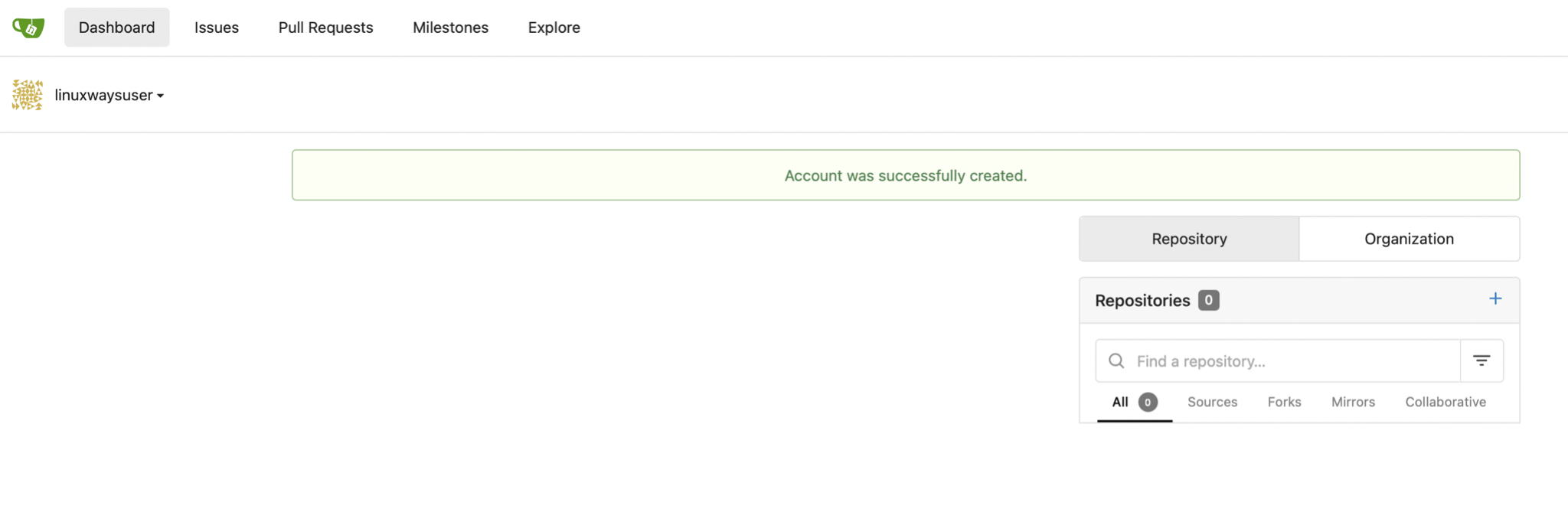Image resolution: width=1568 pixels, height=525 pixels.
Task: Click the All tab count badge
Action: 1148,402
